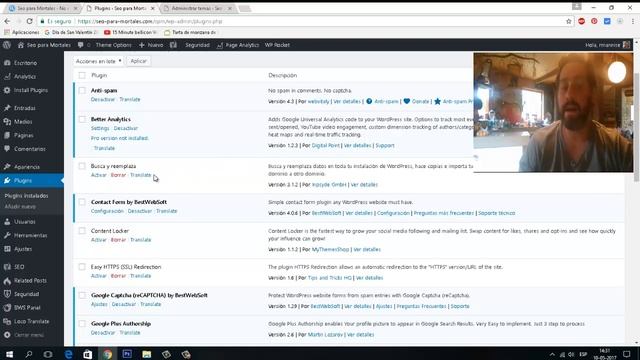Open Añadir nuevo submenu item

click(20, 207)
